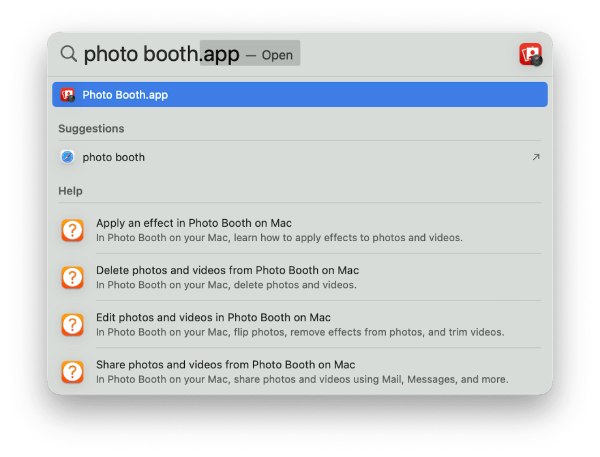Open 'Apply an effect in Photo Booth' help
The height and width of the screenshot is (457, 600).
tap(194, 223)
